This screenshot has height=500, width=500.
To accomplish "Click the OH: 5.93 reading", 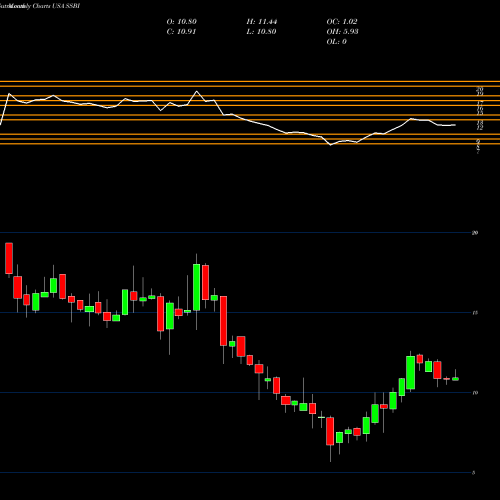I will [342, 32].
